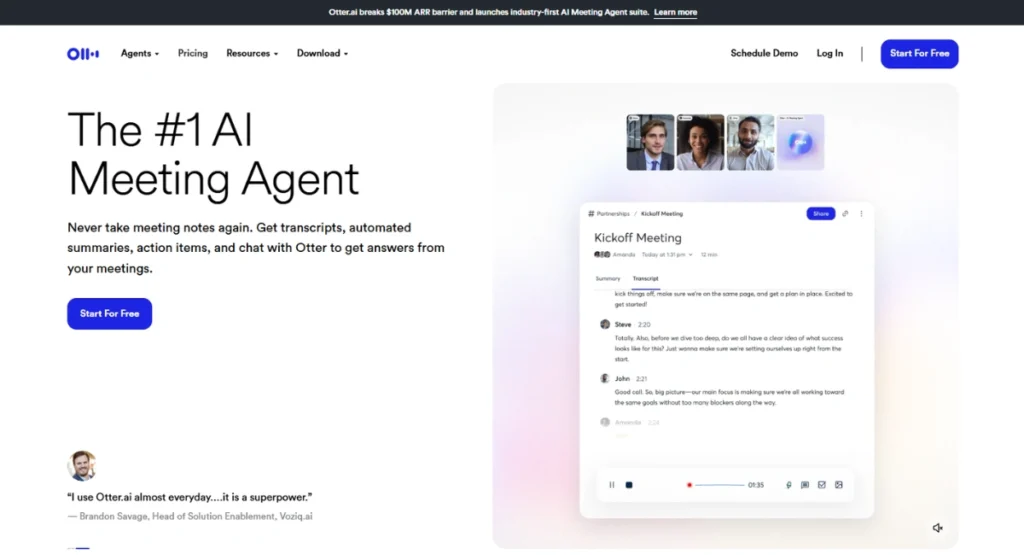1024x555 pixels.
Task: Stop the recording with the square button
Action: pos(629,485)
